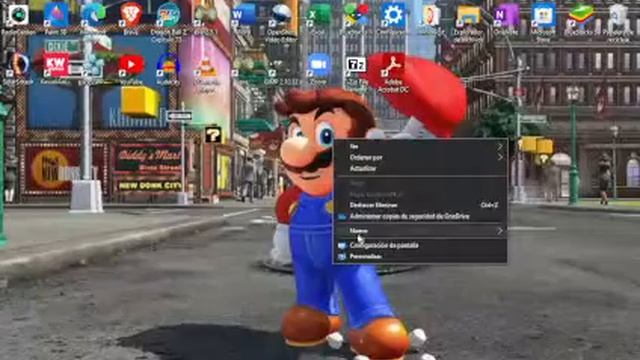Image resolution: width=640 pixels, height=360 pixels.
Task: Open the Brave browser shortcut
Action: tap(131, 18)
